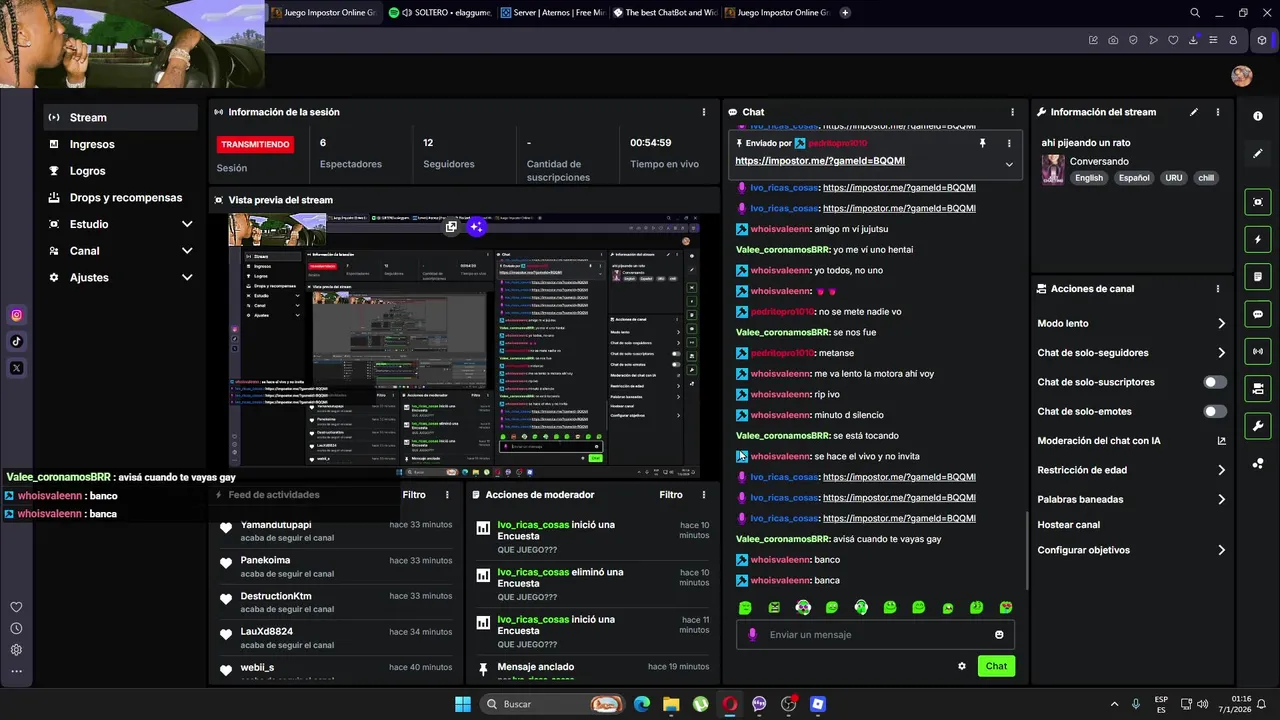The width and height of the screenshot is (1280, 720).
Task: Toggle Chat de solo-emotes switch
Action: click(x=1215, y=411)
